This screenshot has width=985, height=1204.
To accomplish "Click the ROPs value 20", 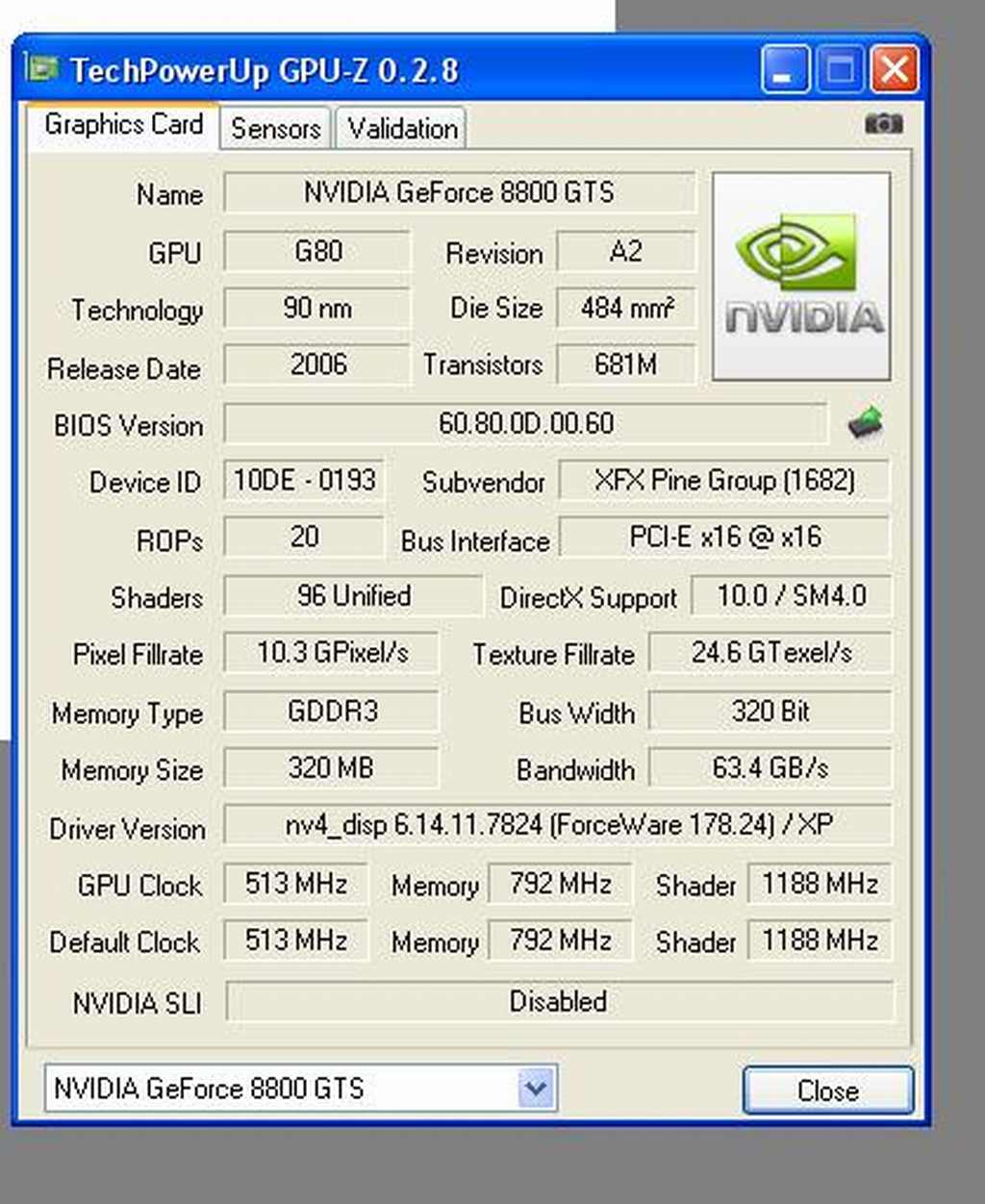I will coord(304,537).
